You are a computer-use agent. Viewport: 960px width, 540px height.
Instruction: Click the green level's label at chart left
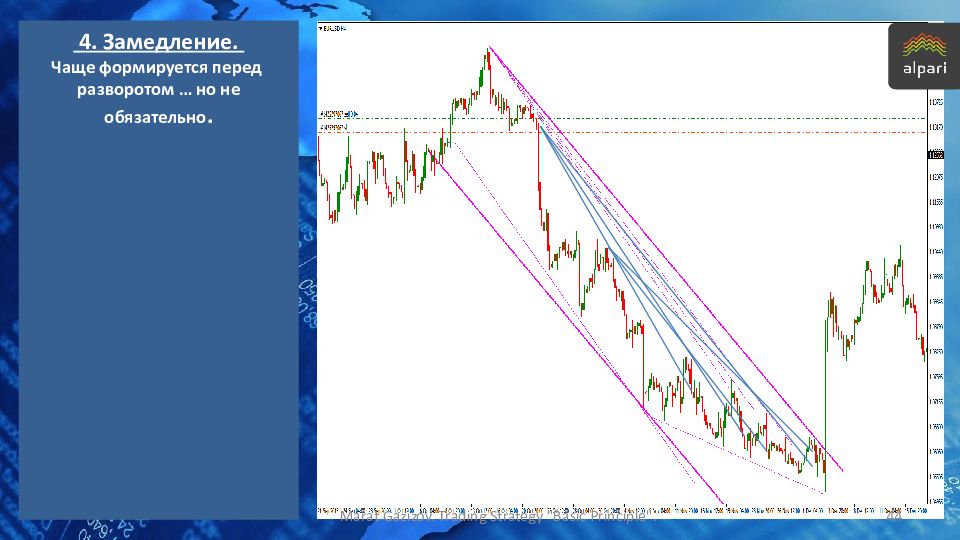334,114
